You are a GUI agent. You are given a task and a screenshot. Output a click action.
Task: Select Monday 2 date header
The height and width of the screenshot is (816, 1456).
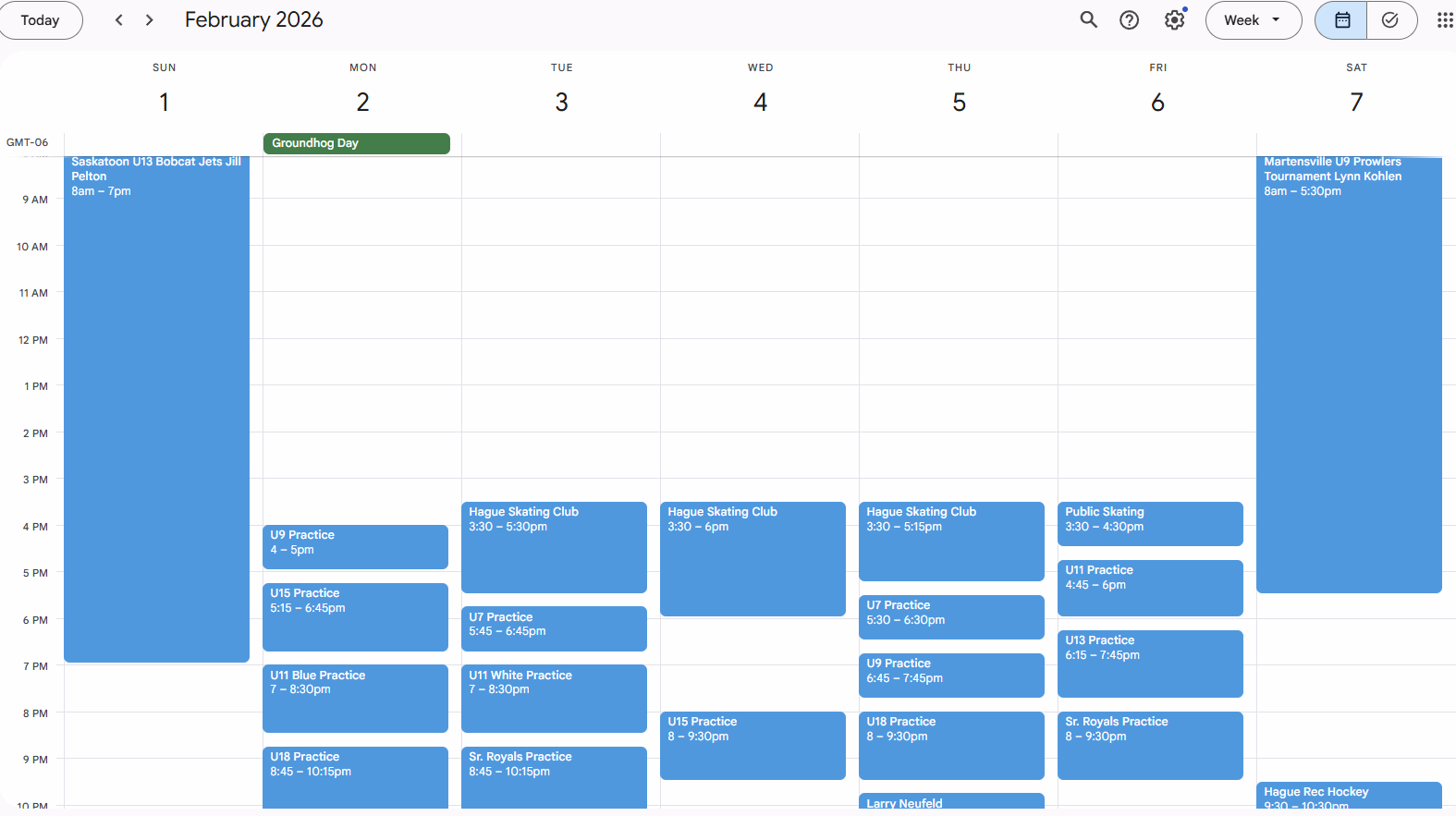tap(362, 102)
